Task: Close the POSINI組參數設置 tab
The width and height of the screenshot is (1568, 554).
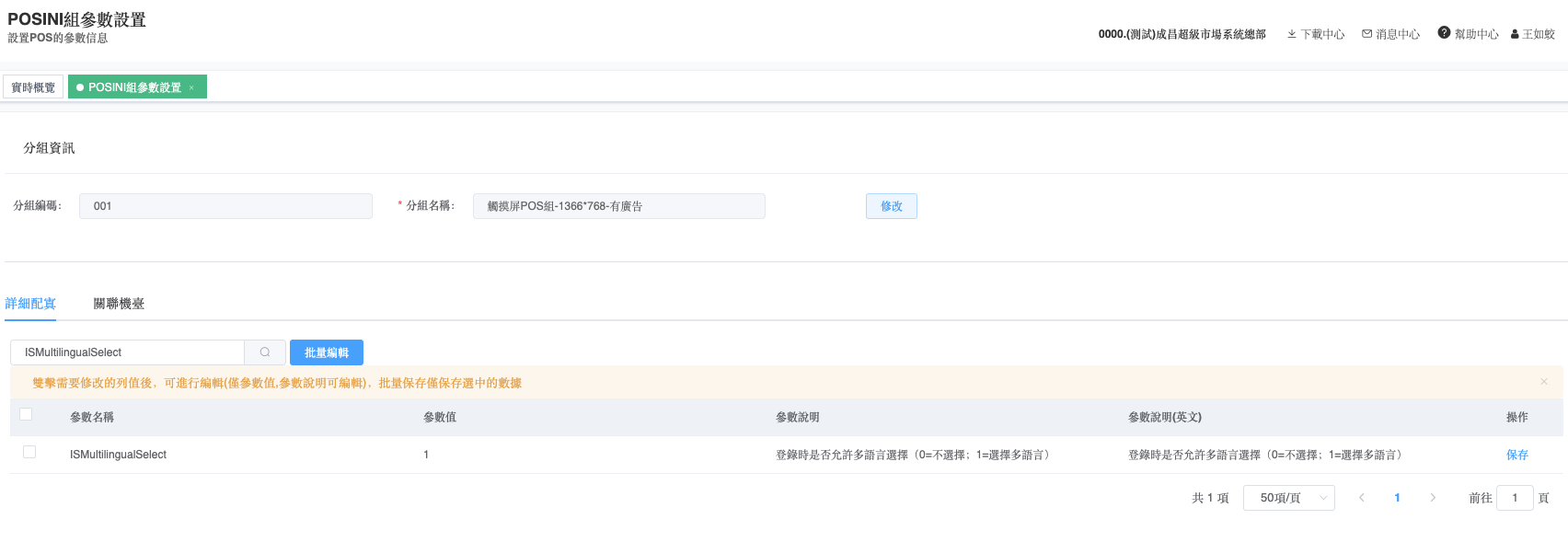Action: (x=191, y=87)
